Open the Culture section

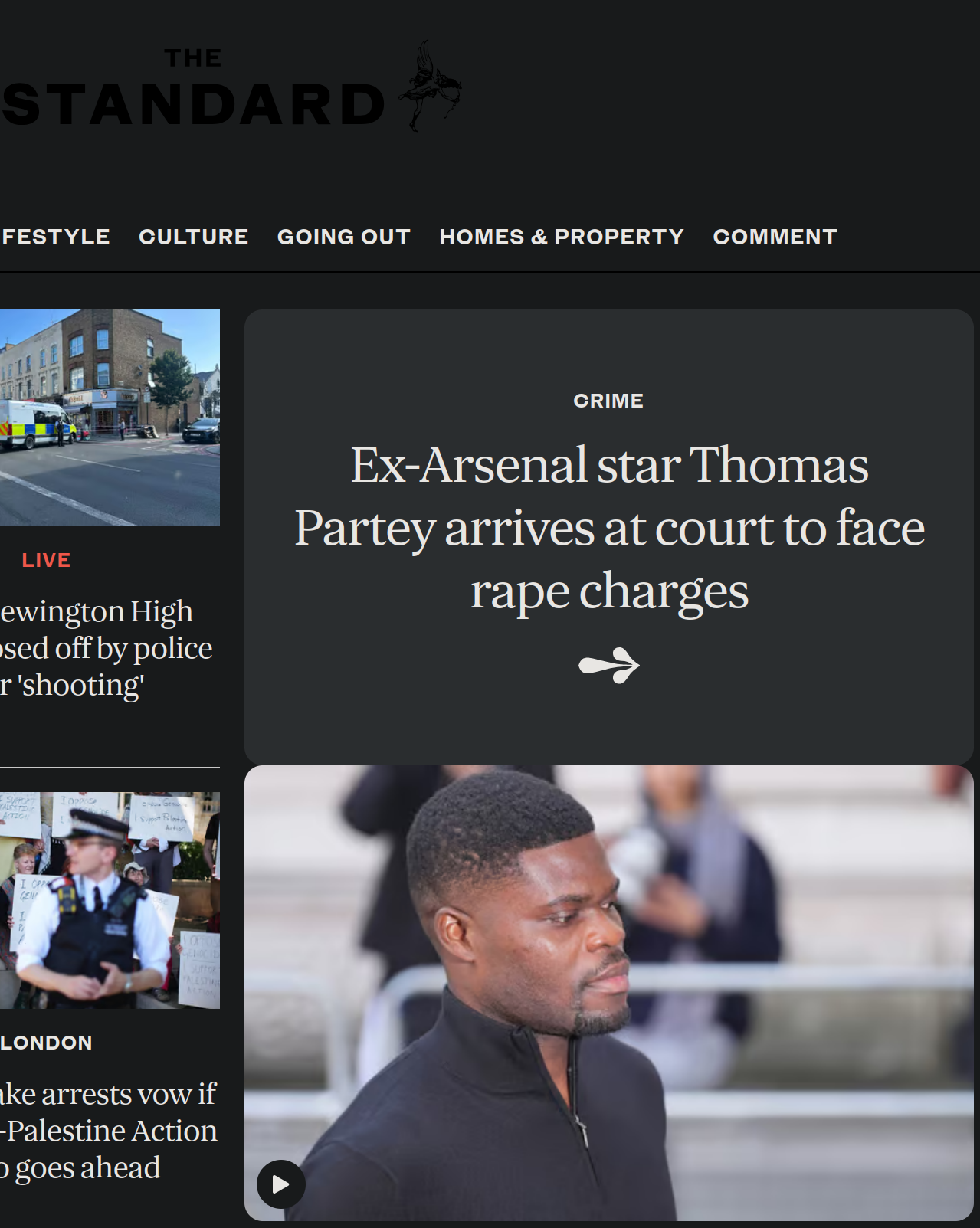click(194, 237)
